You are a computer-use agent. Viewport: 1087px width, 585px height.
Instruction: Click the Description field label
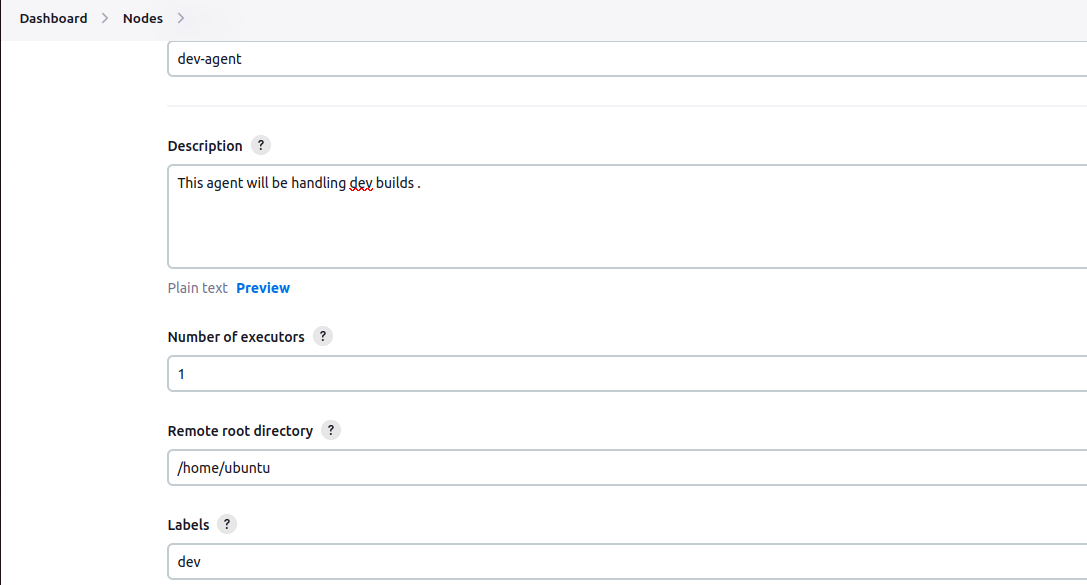tap(205, 146)
